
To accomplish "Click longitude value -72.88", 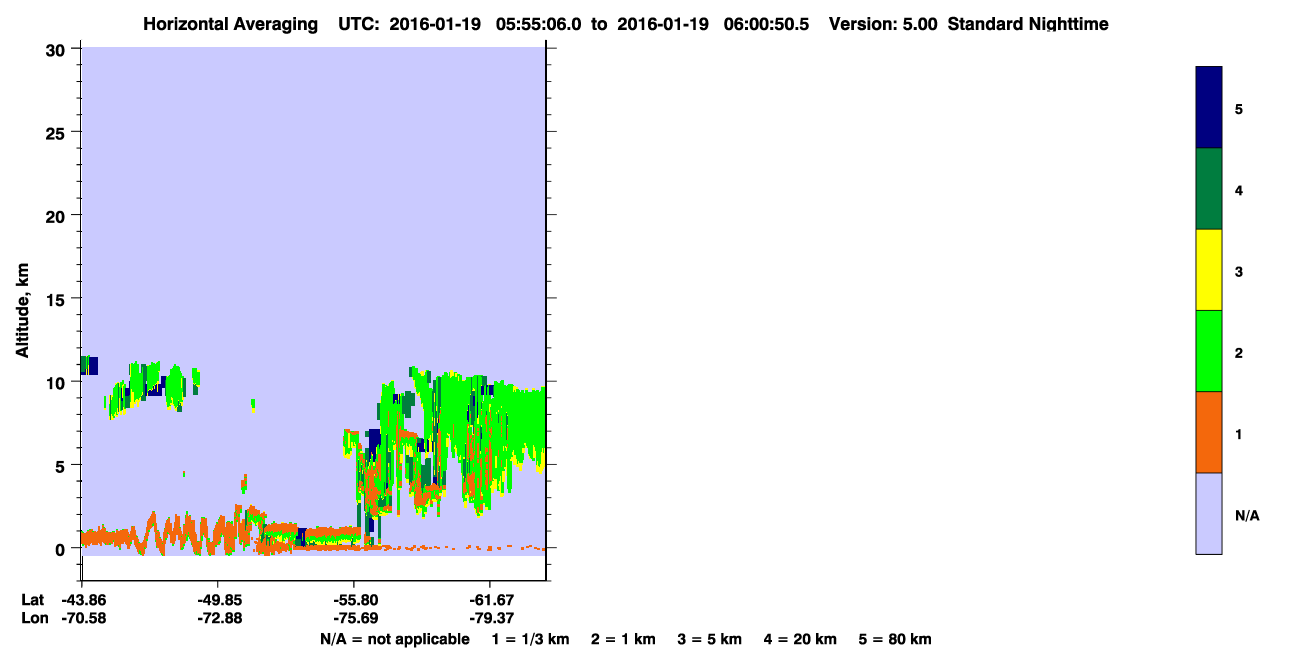I will [218, 618].
